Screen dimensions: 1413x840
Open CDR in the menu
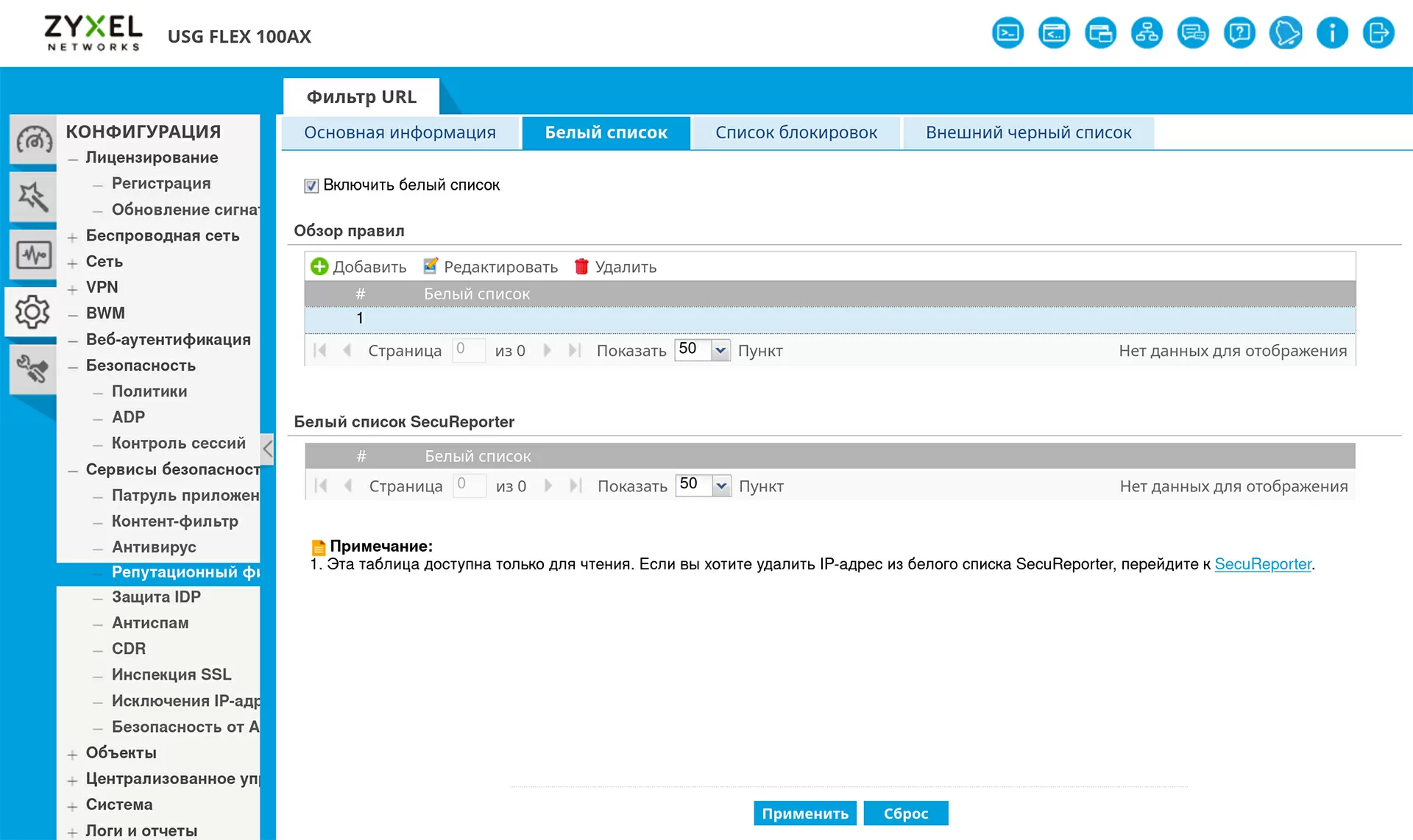coord(129,648)
